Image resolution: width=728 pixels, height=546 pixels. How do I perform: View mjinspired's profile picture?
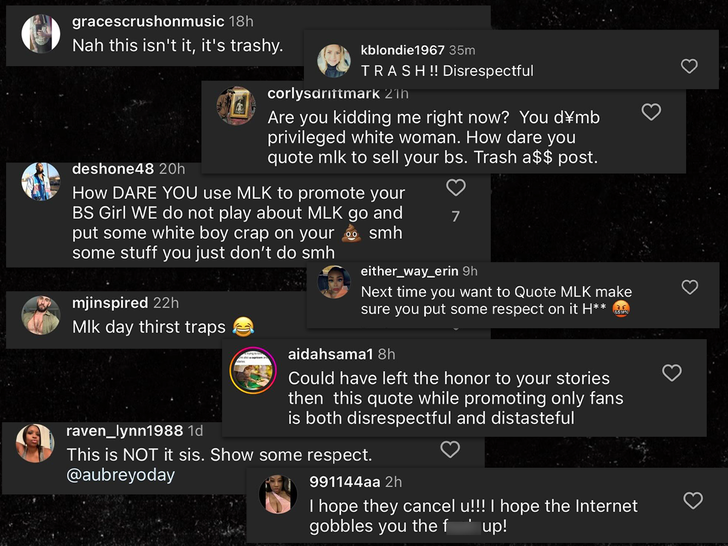(41, 315)
